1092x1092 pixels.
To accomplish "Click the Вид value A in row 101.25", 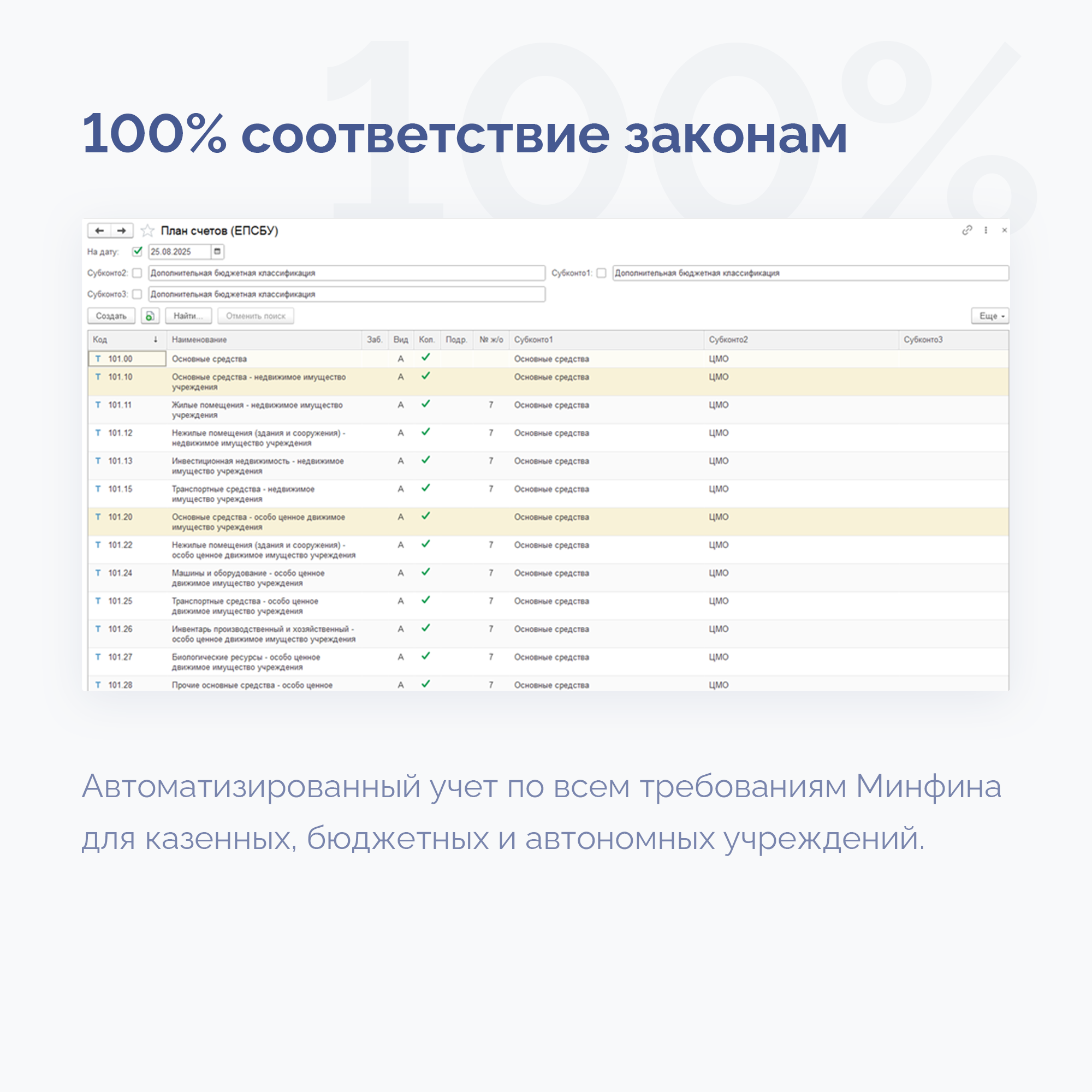I will tap(401, 601).
